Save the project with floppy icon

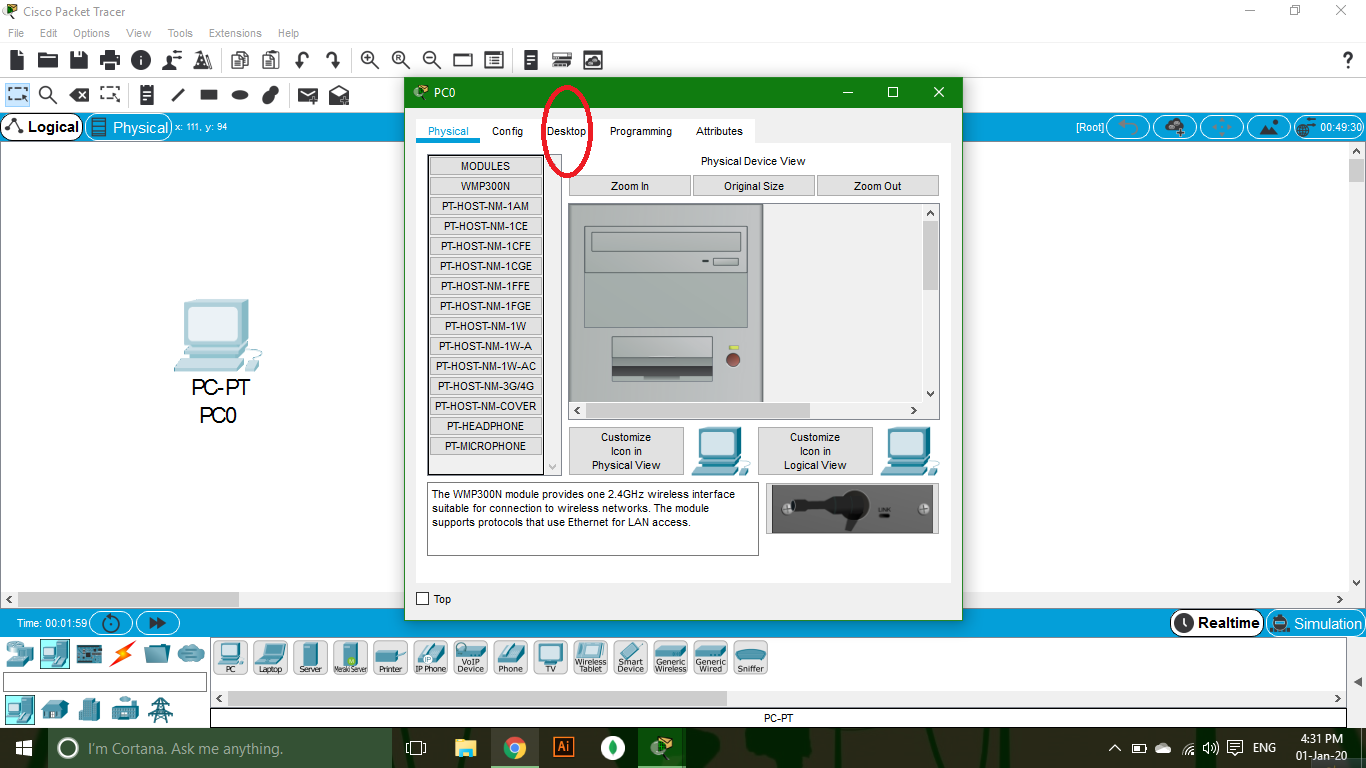point(78,60)
